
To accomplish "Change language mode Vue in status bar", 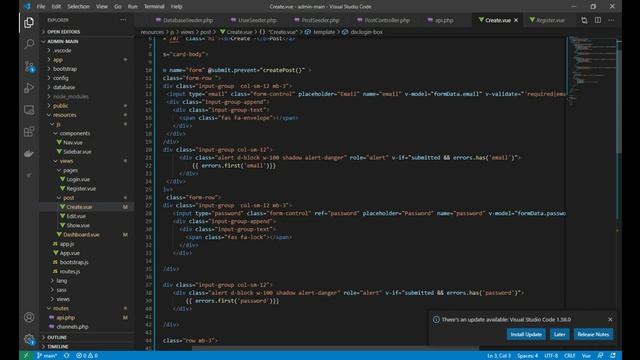I will 586,356.
